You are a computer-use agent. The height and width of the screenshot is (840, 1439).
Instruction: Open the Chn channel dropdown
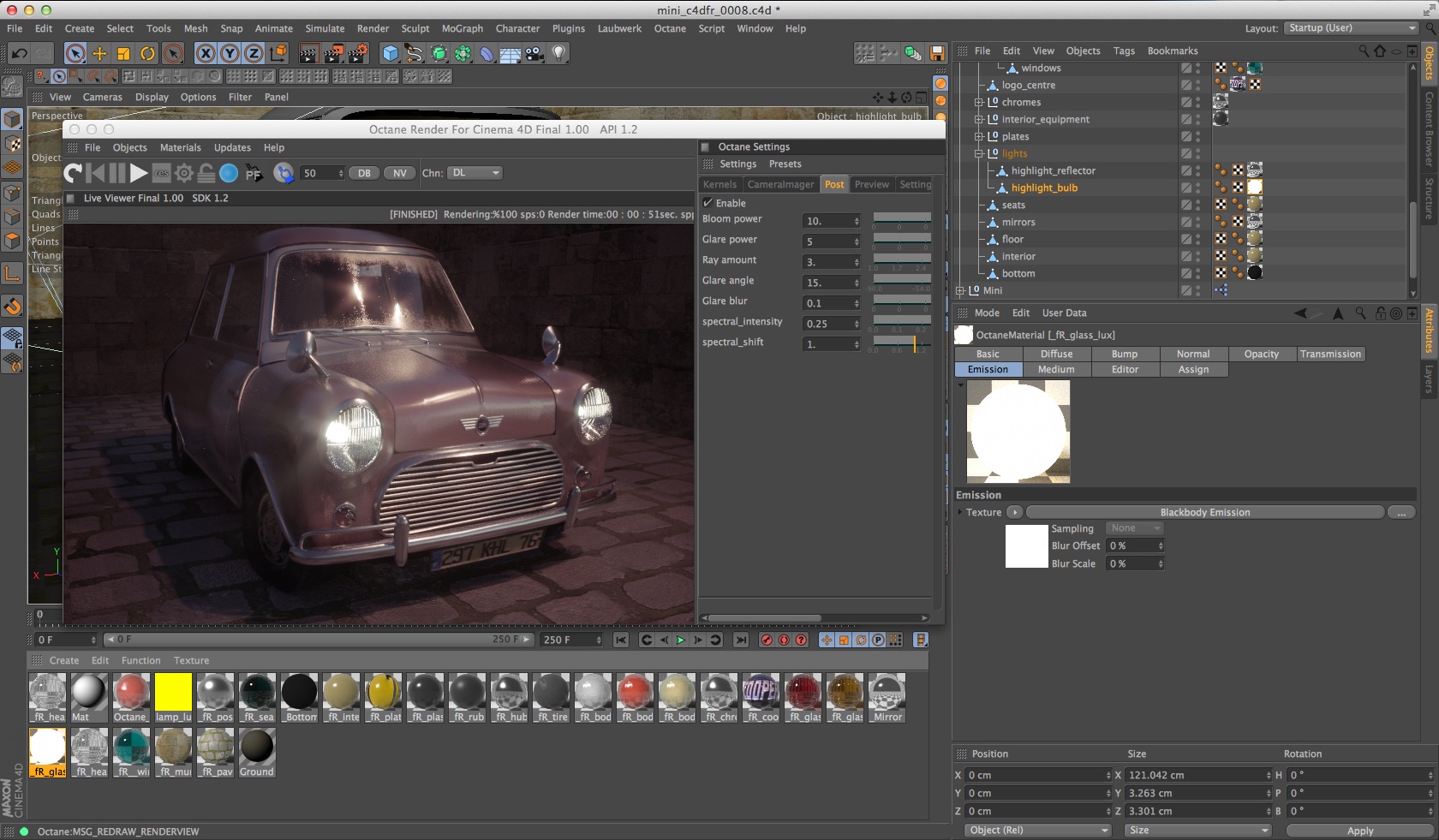tap(475, 173)
